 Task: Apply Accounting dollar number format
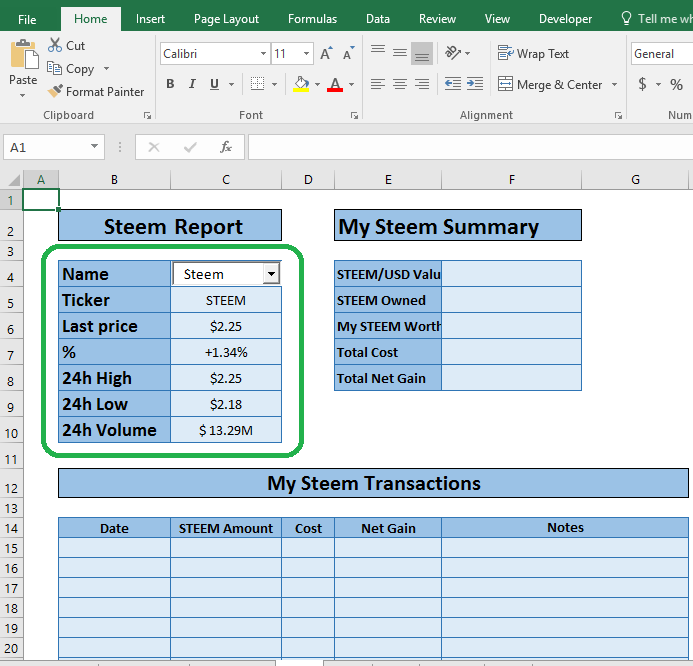tap(642, 84)
